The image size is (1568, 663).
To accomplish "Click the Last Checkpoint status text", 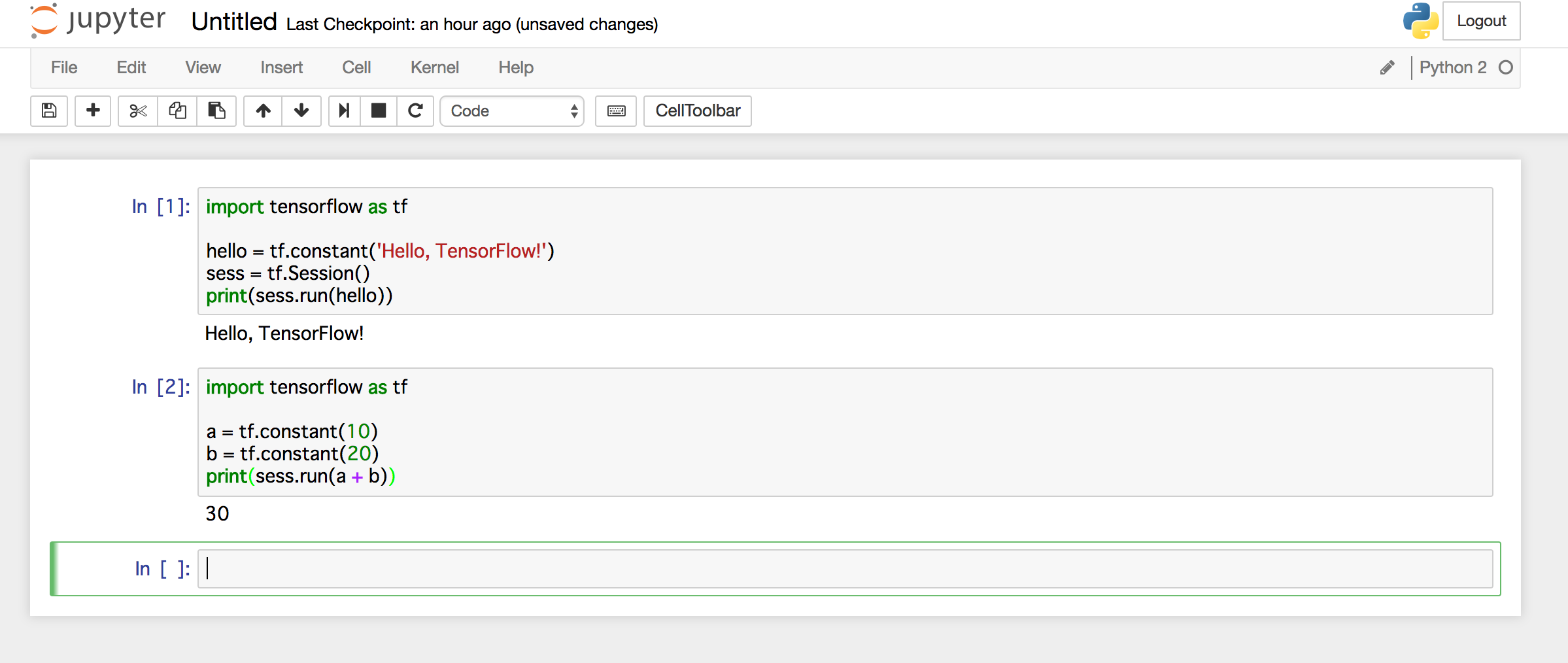I will point(472,24).
